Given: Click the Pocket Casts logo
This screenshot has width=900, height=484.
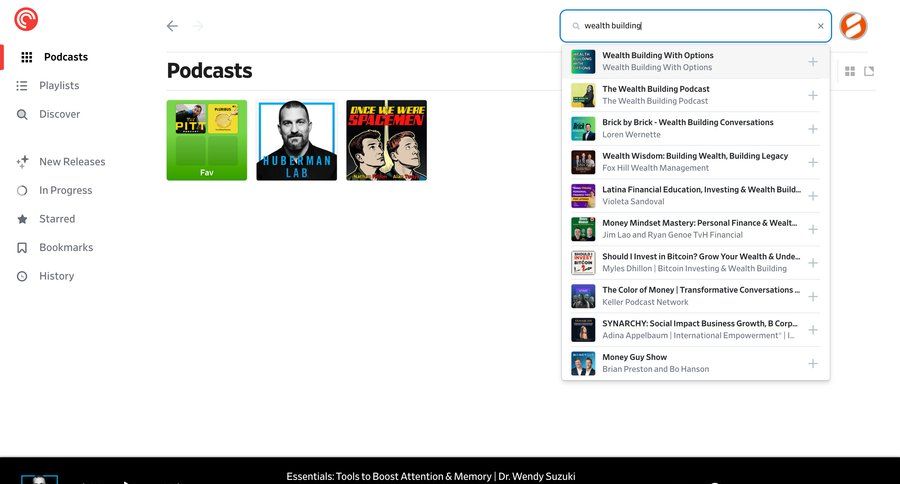Looking at the screenshot, I should 26,19.
